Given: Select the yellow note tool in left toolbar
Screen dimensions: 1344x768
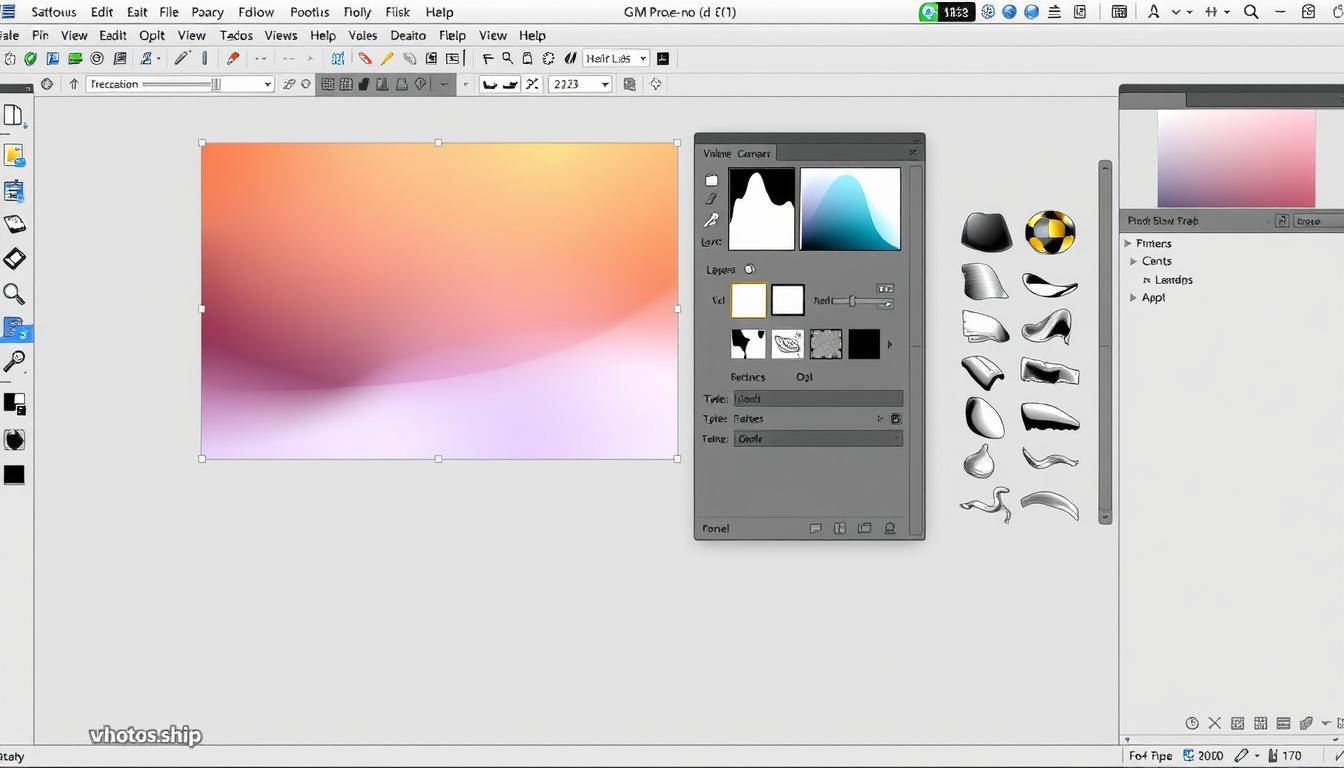Looking at the screenshot, I should [14, 155].
